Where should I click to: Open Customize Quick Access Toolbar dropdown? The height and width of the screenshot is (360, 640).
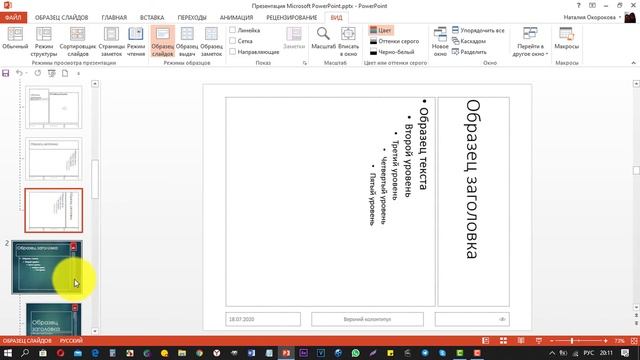click(78, 73)
